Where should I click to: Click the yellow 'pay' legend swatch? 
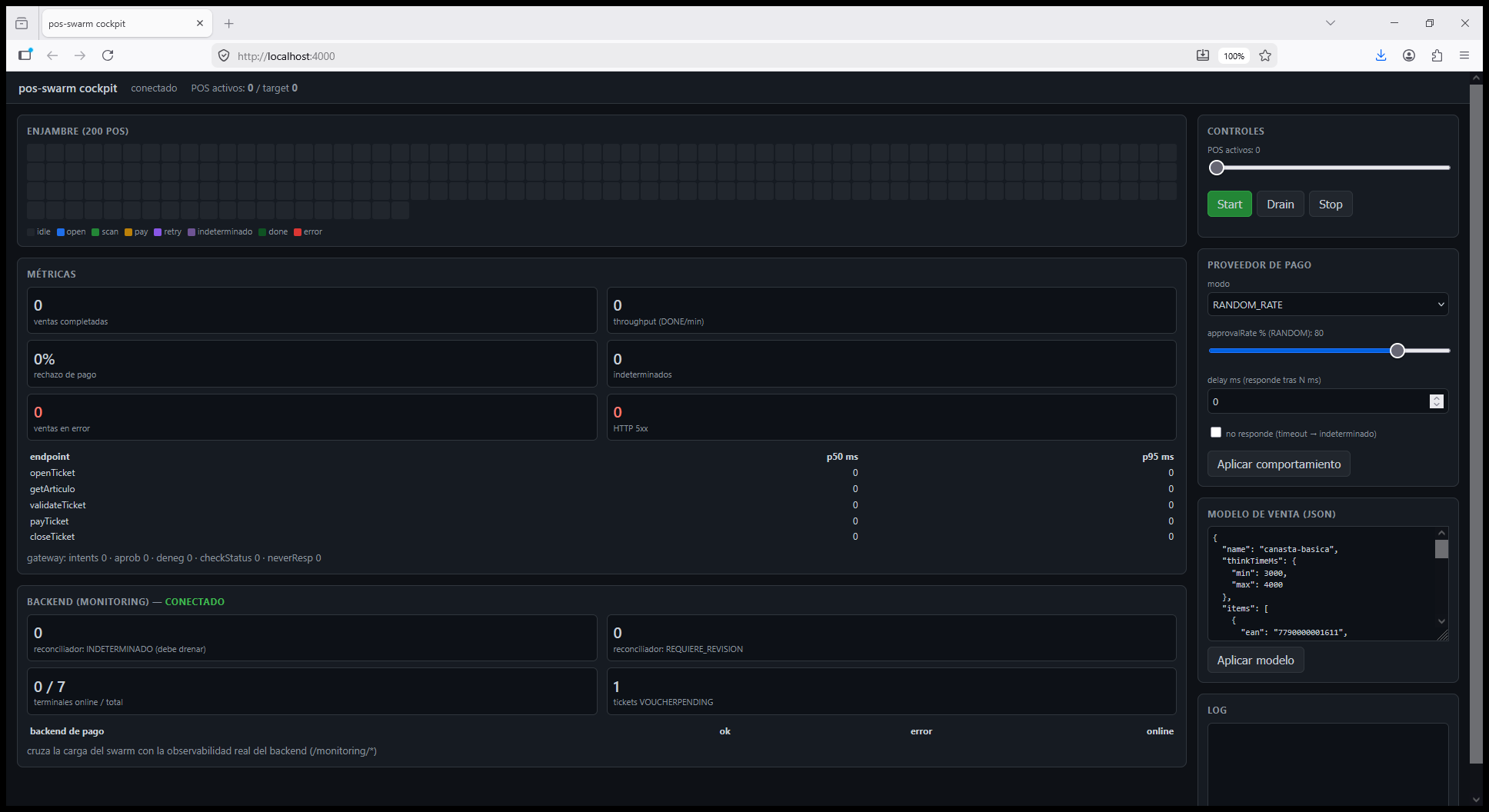tap(128, 232)
